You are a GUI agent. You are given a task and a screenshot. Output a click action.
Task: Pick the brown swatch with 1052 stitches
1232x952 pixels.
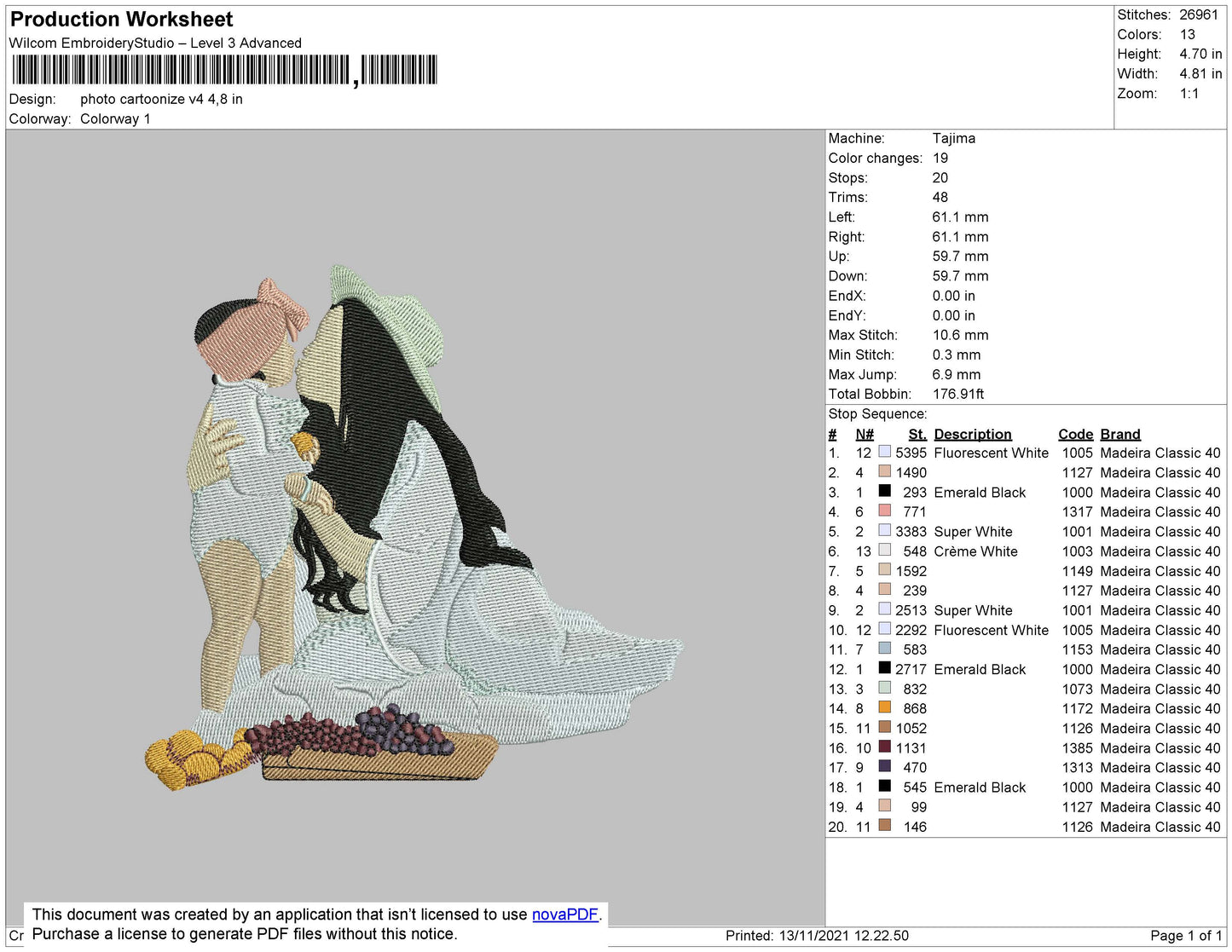[885, 727]
